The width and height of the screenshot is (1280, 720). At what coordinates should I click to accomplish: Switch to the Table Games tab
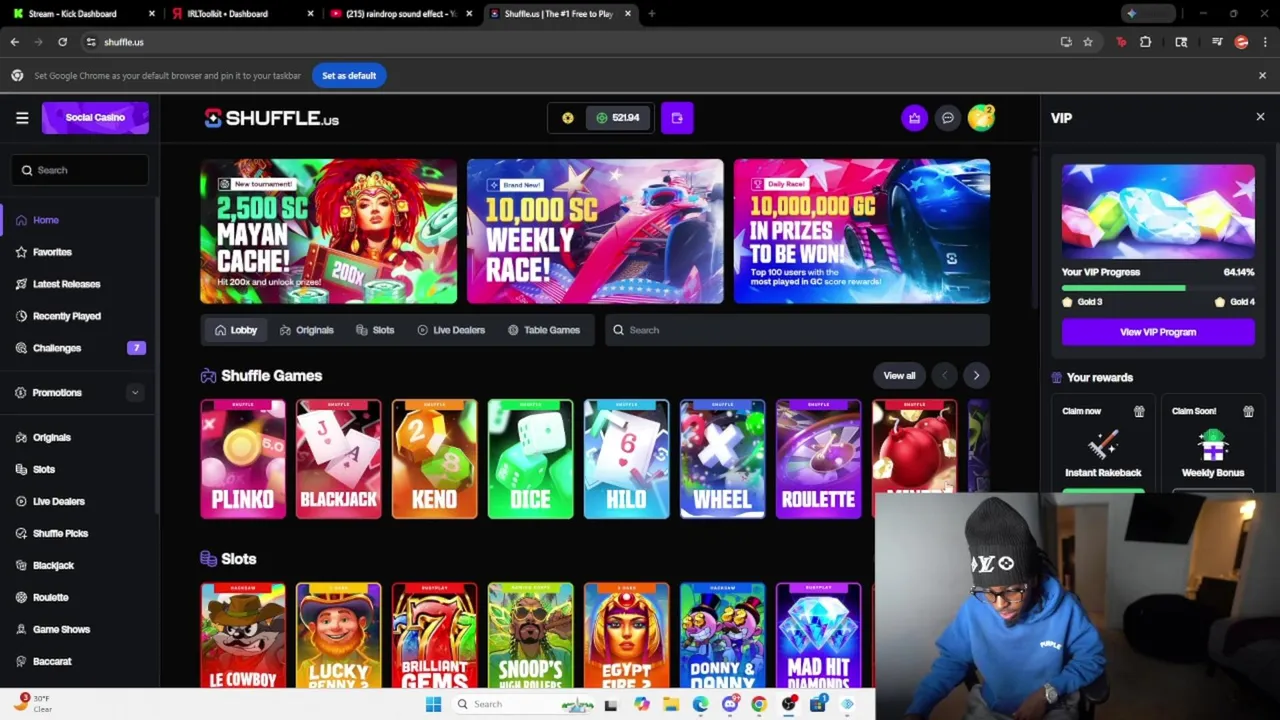pos(544,330)
